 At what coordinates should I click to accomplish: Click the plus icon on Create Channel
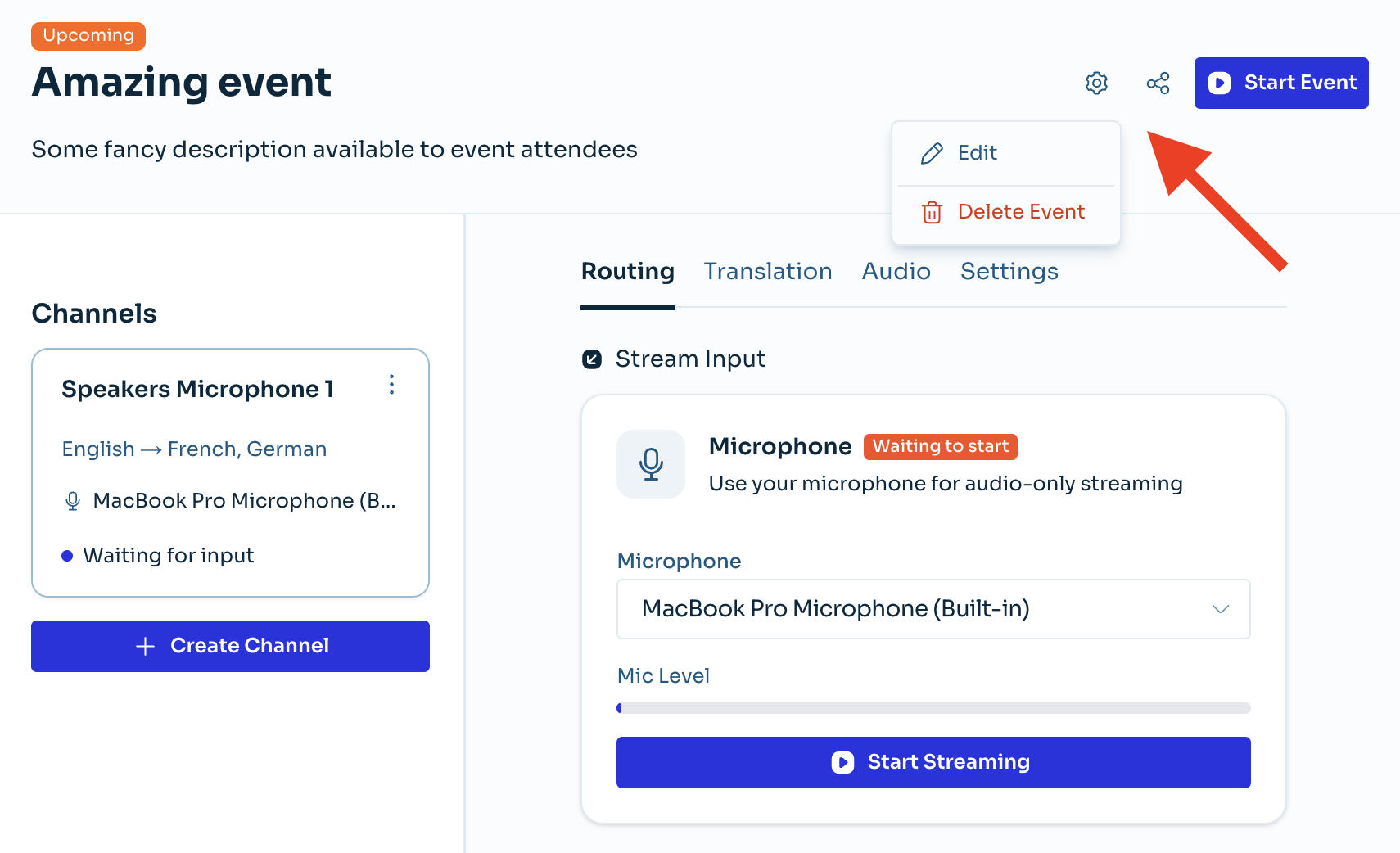pyautogui.click(x=144, y=646)
